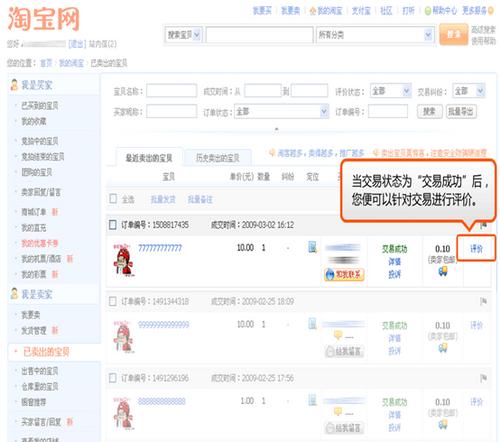Image resolution: width=500 pixels, height=442 pixels.
Task: Open 支付宝 in top navigation
Action: pyautogui.click(x=361, y=11)
